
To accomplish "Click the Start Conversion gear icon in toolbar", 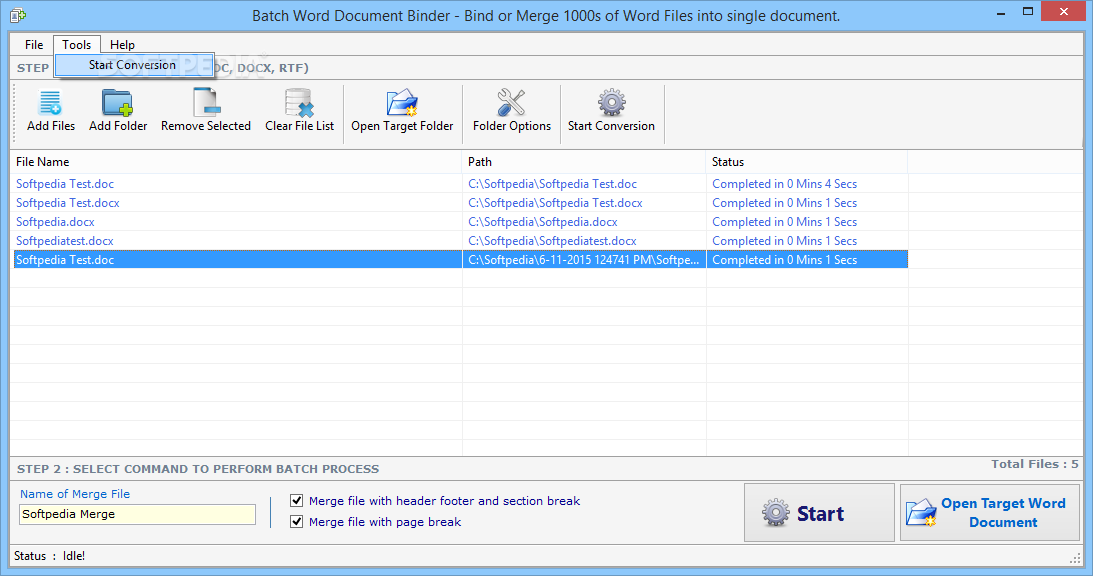I will 611,103.
